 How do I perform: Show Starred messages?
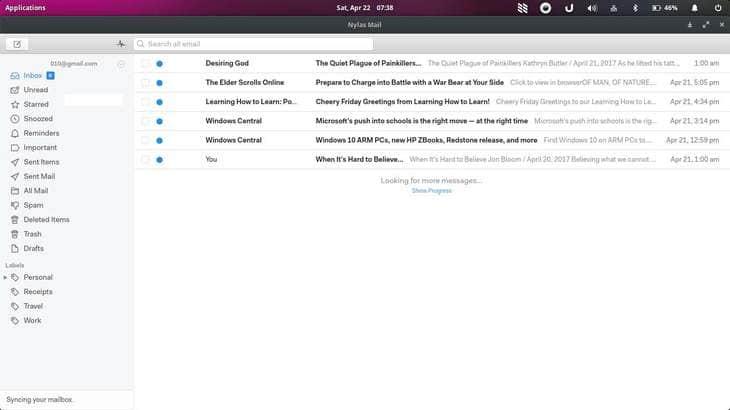click(x=36, y=104)
